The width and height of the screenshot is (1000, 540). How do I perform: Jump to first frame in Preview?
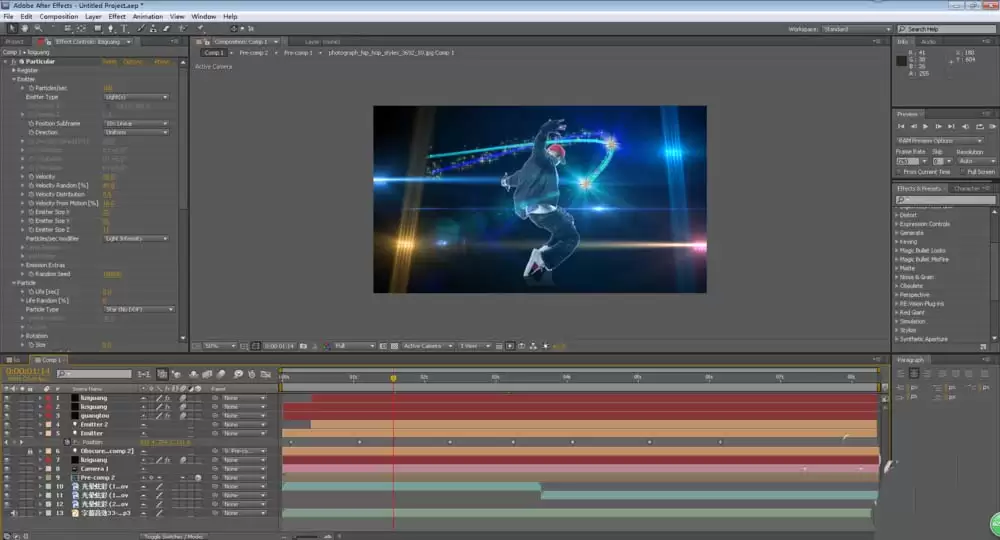pos(901,127)
